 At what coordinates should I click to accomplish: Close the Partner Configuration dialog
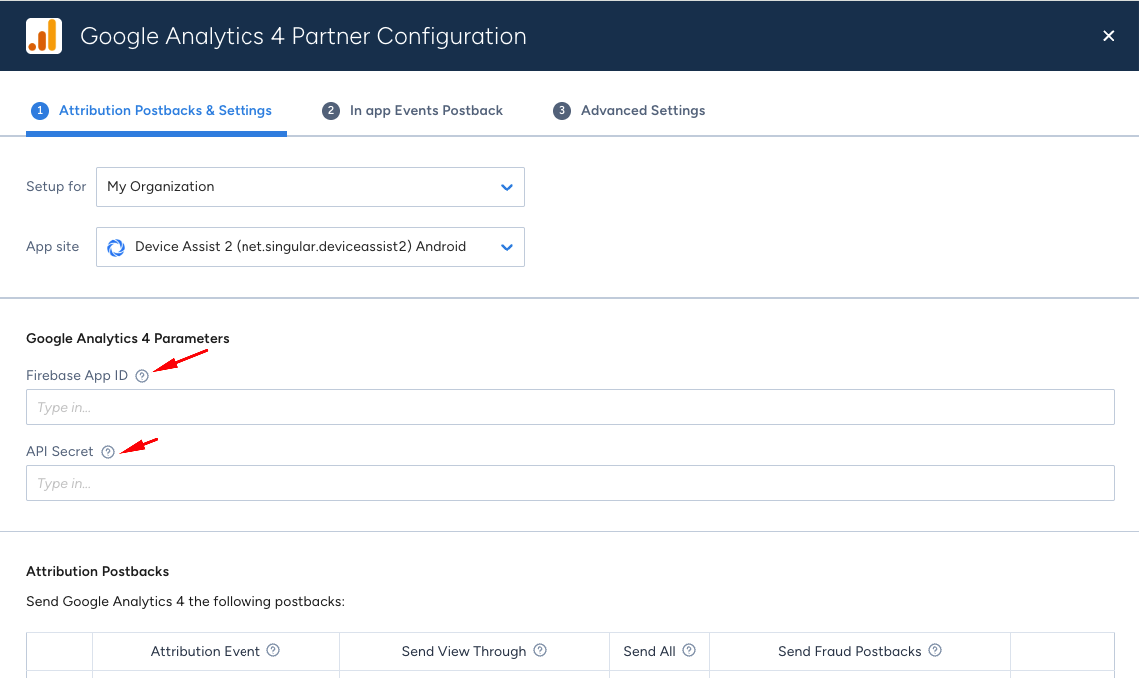pos(1108,36)
